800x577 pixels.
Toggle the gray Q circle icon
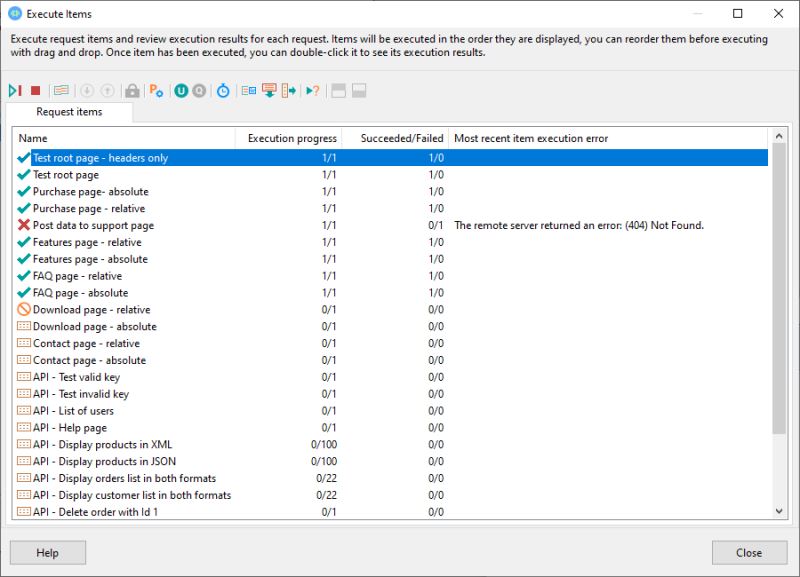[199, 91]
